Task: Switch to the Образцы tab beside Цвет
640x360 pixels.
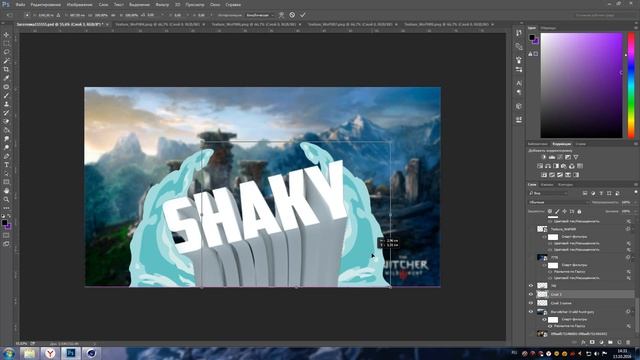Action: tap(548, 28)
